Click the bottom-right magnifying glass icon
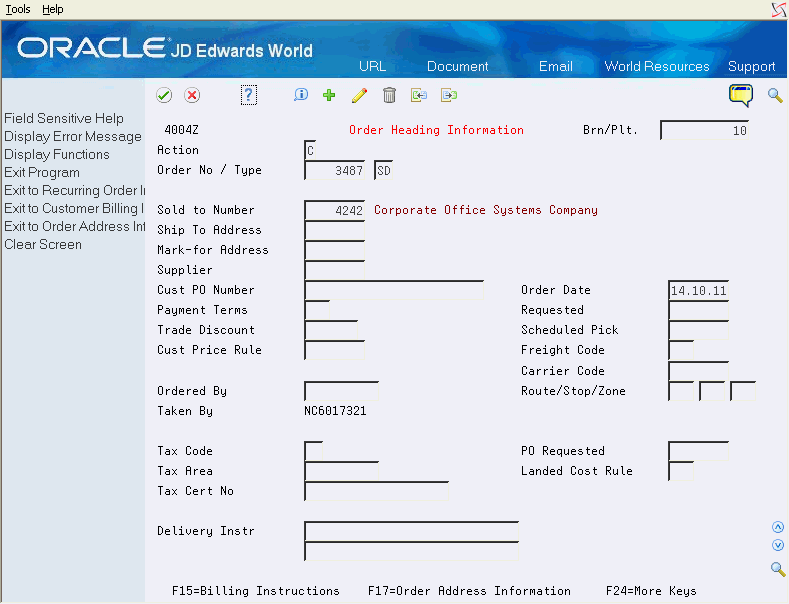789x604 pixels. (778, 569)
